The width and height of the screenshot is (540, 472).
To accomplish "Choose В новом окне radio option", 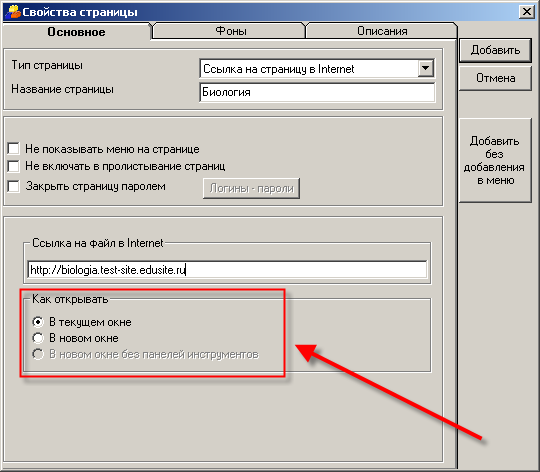I will tap(38, 338).
